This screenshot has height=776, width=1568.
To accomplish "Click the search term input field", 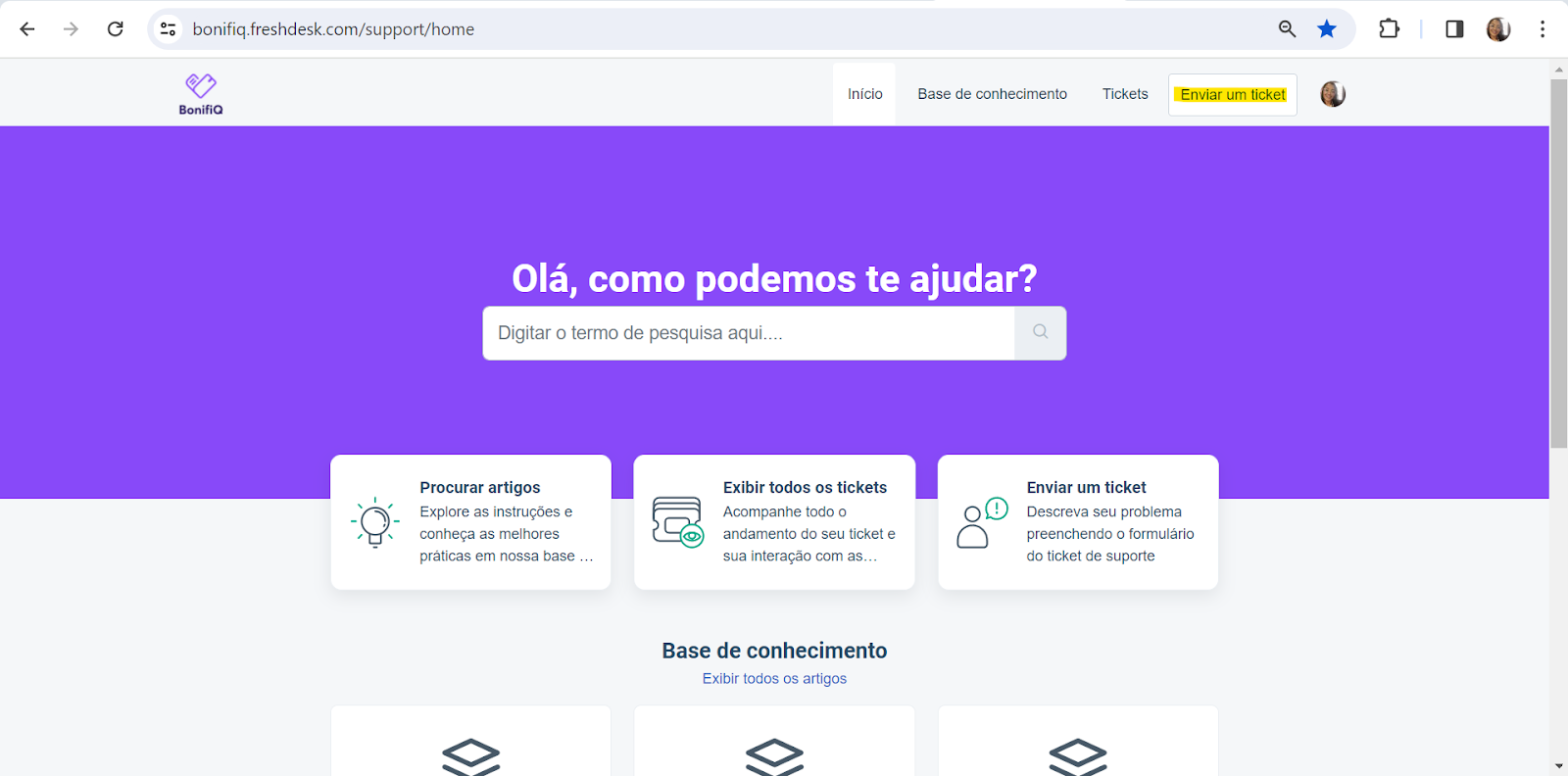I will pos(749,333).
